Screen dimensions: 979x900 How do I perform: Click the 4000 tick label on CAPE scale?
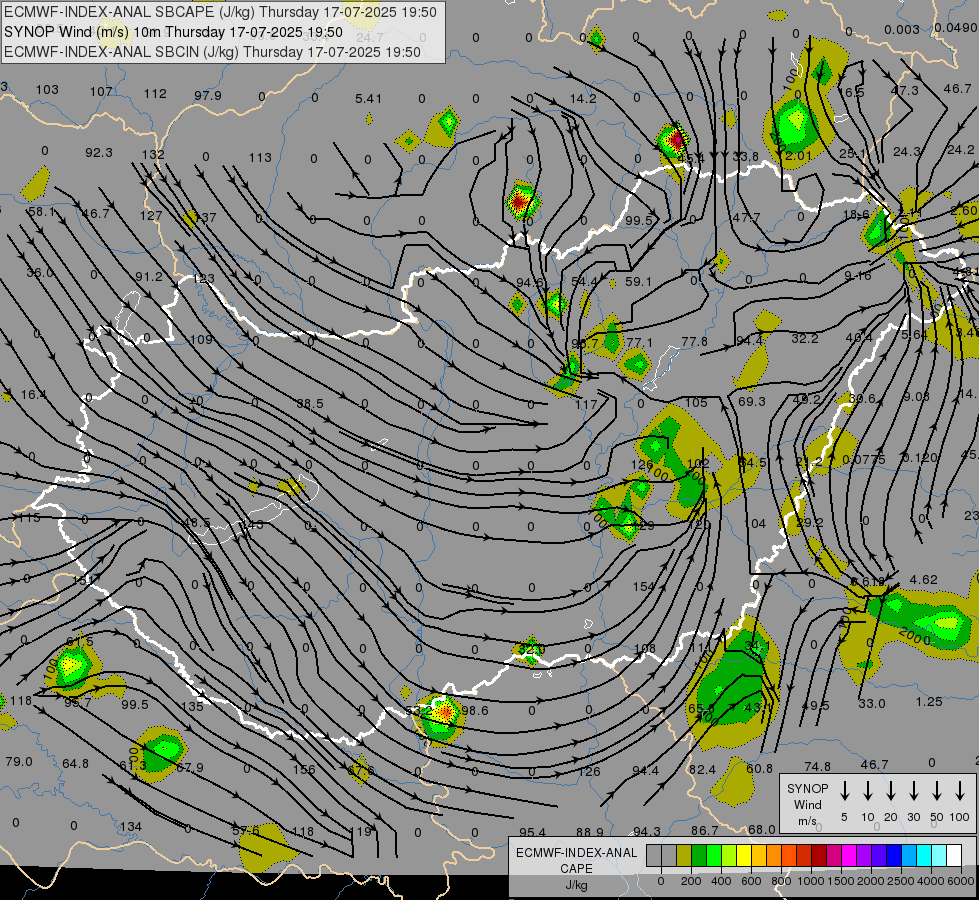(x=930, y=881)
